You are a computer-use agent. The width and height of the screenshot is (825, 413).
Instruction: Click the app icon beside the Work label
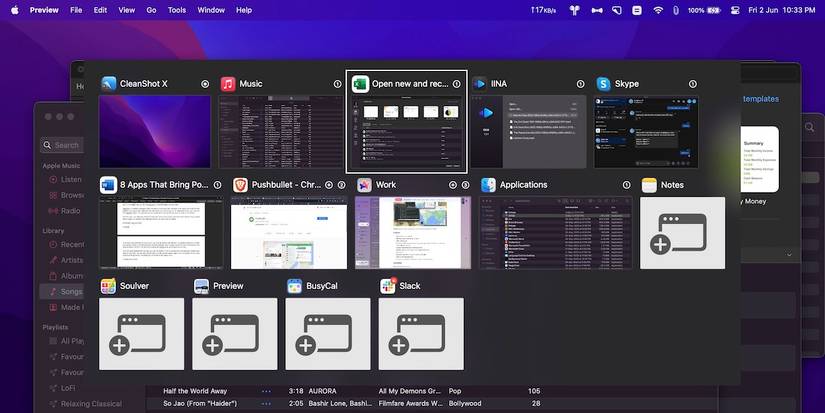click(364, 185)
